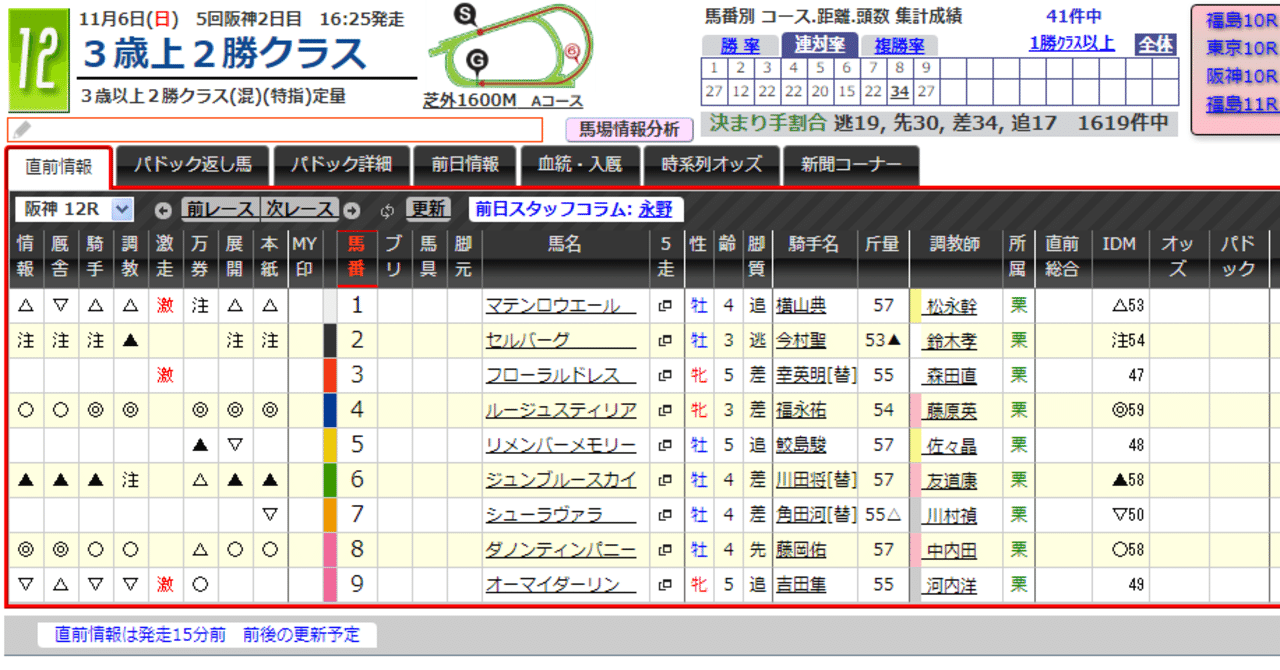
Task: Open the popup window icon next to ダノンティンパニー
Action: (x=663, y=549)
